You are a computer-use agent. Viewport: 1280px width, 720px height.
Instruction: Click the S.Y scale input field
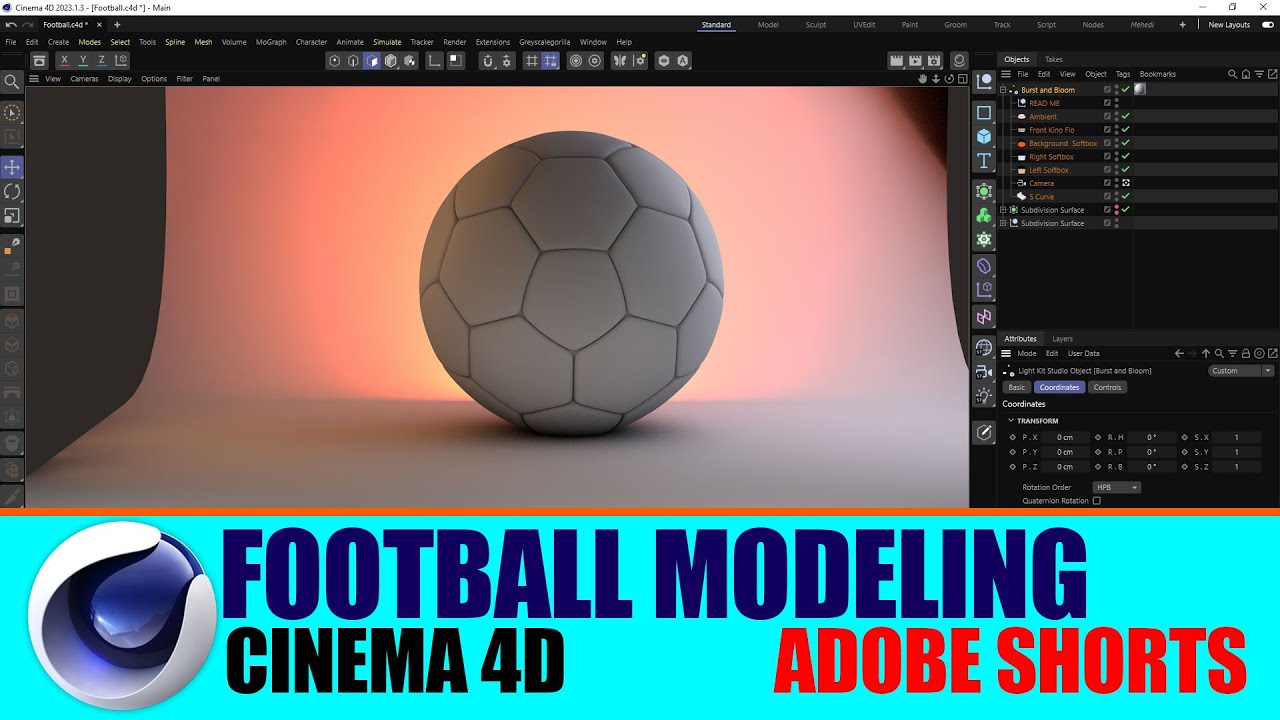tap(1237, 452)
